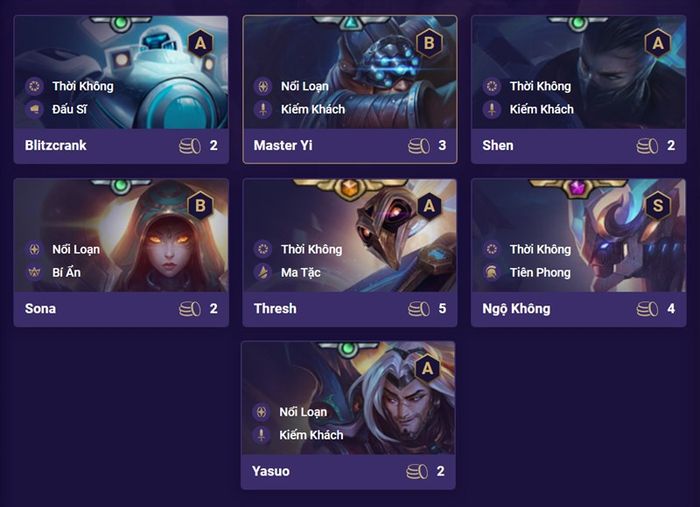
Task: Click the Tiên Phong helmet icon on Ngộ Không
Action: pyautogui.click(x=492, y=272)
